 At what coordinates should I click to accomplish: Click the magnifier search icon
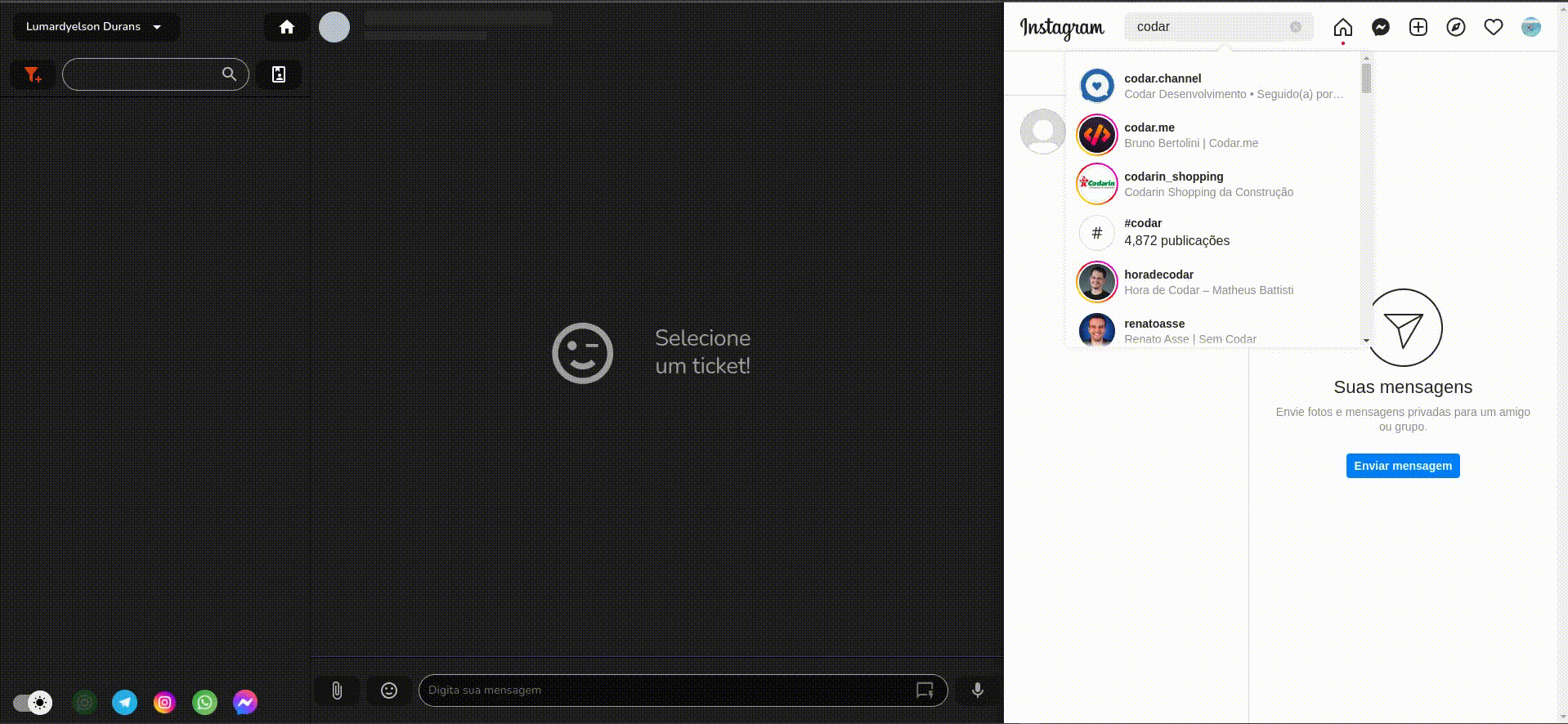click(x=229, y=74)
